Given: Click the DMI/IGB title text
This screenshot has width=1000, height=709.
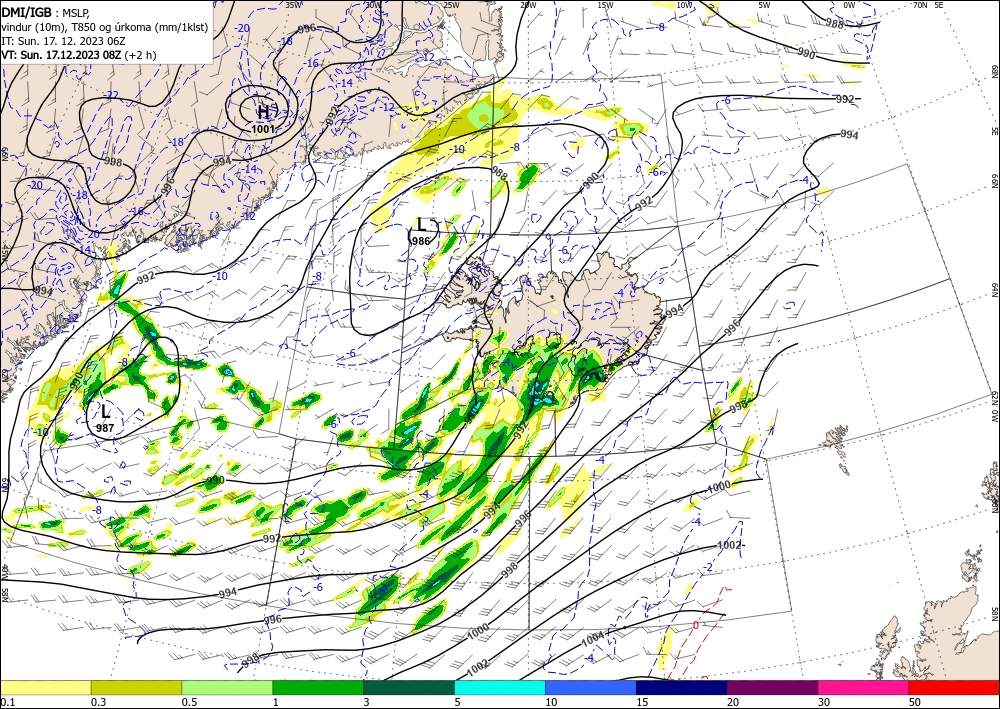Looking at the screenshot, I should click(26, 11).
